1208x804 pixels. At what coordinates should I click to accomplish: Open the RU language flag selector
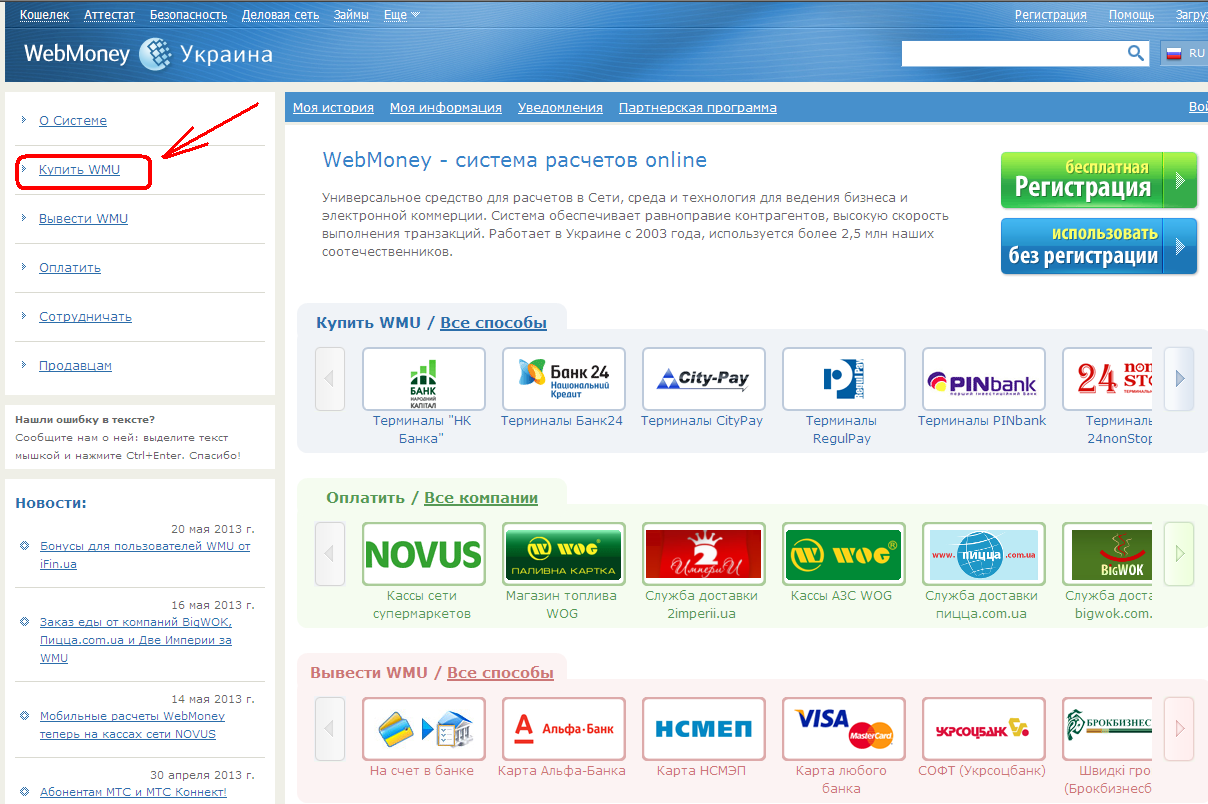click(x=1184, y=53)
